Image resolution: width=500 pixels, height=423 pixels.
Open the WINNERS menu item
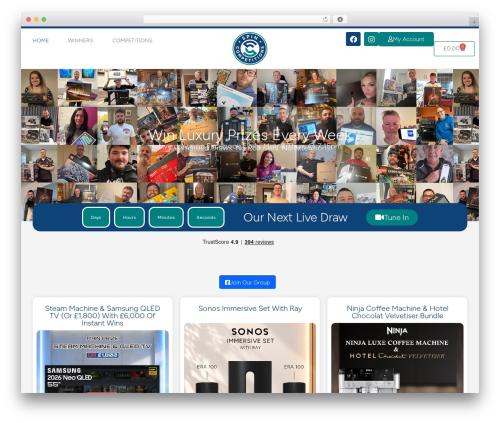click(x=80, y=40)
